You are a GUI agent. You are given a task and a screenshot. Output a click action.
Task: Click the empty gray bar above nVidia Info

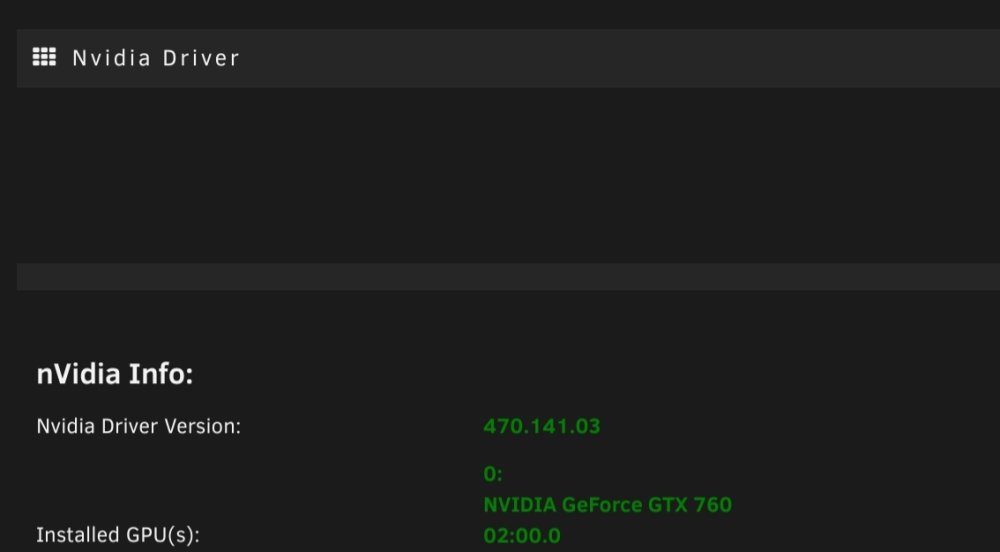[508, 277]
